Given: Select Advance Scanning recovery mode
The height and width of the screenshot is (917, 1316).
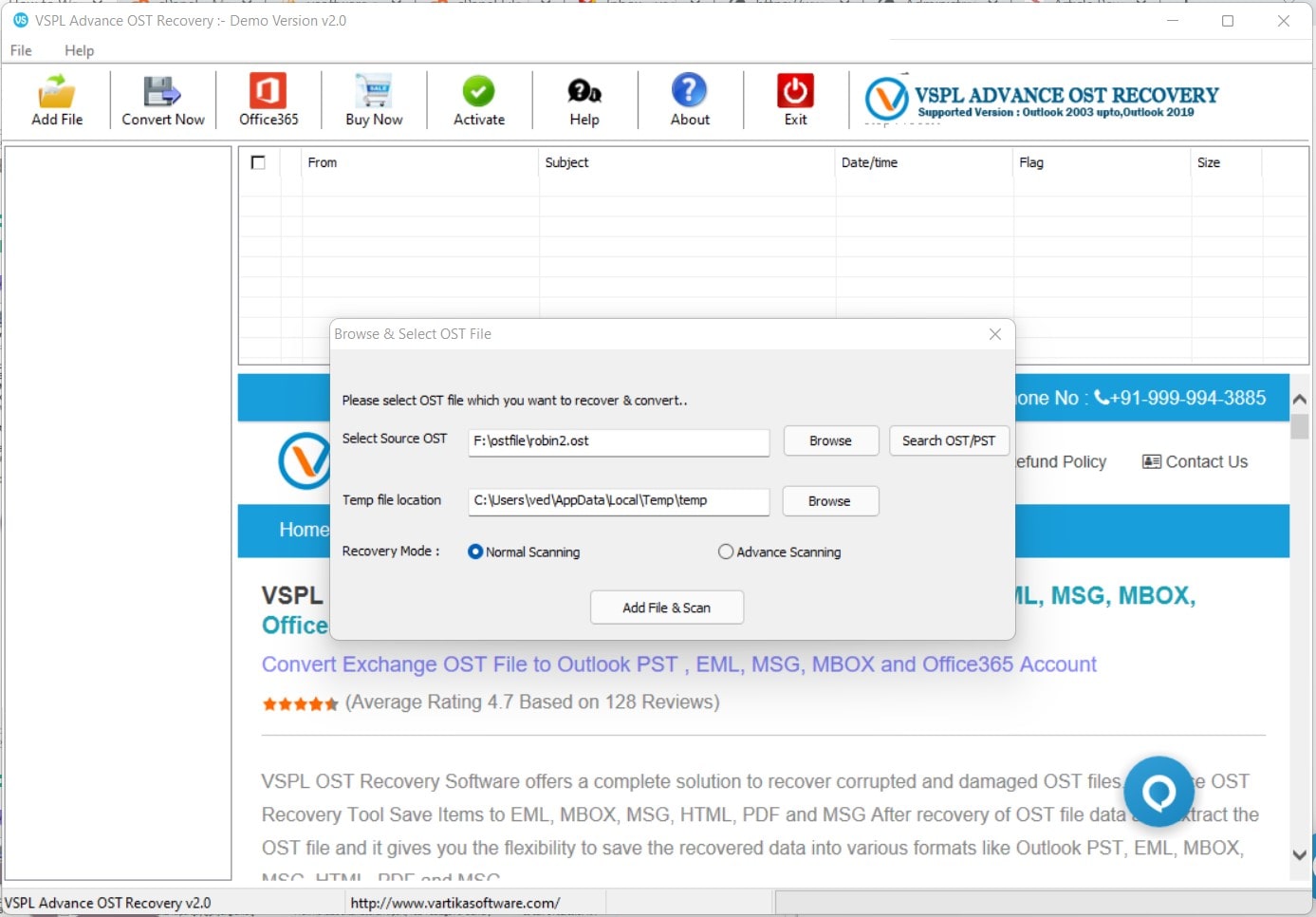Looking at the screenshot, I should [x=780, y=552].
